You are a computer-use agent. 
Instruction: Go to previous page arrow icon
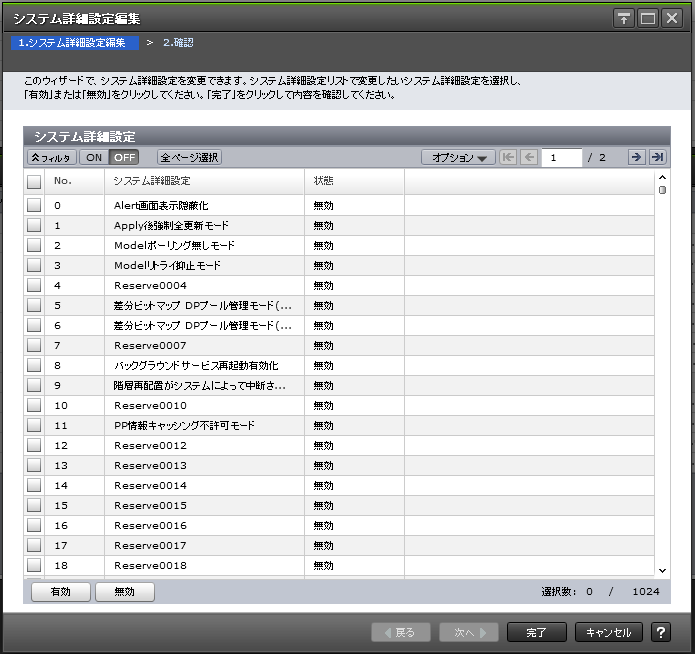click(x=529, y=157)
